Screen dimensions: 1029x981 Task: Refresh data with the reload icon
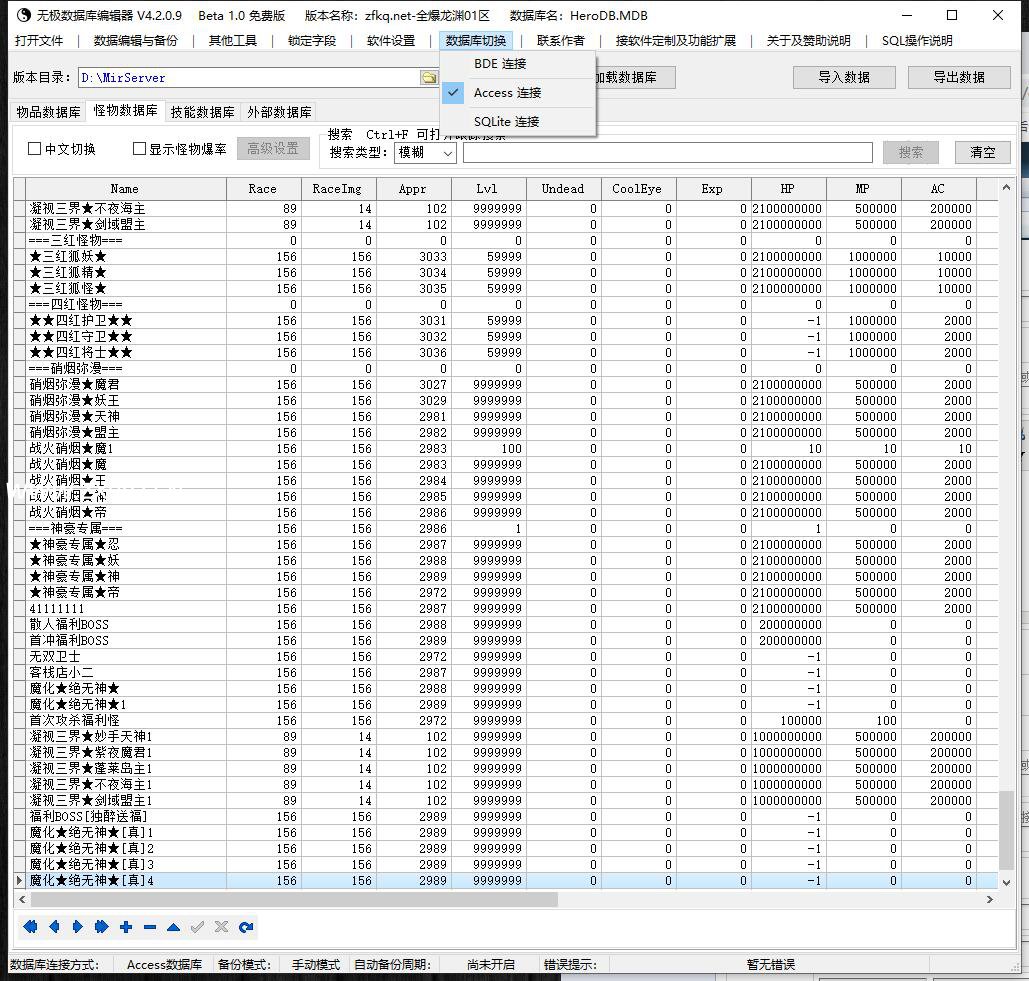(246, 927)
